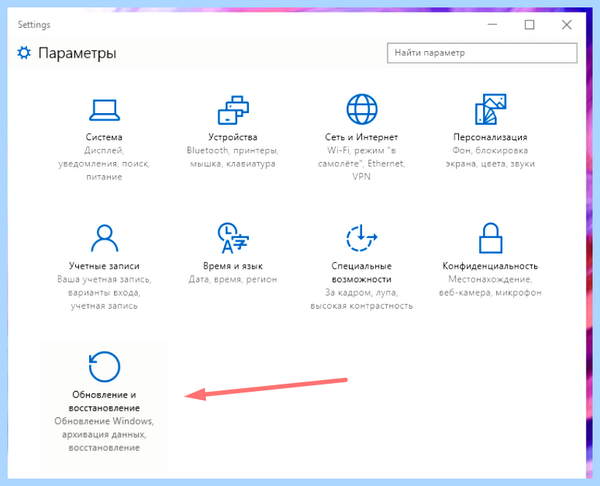Click the Параметры page title
The height and width of the screenshot is (486, 600).
click(x=77, y=53)
